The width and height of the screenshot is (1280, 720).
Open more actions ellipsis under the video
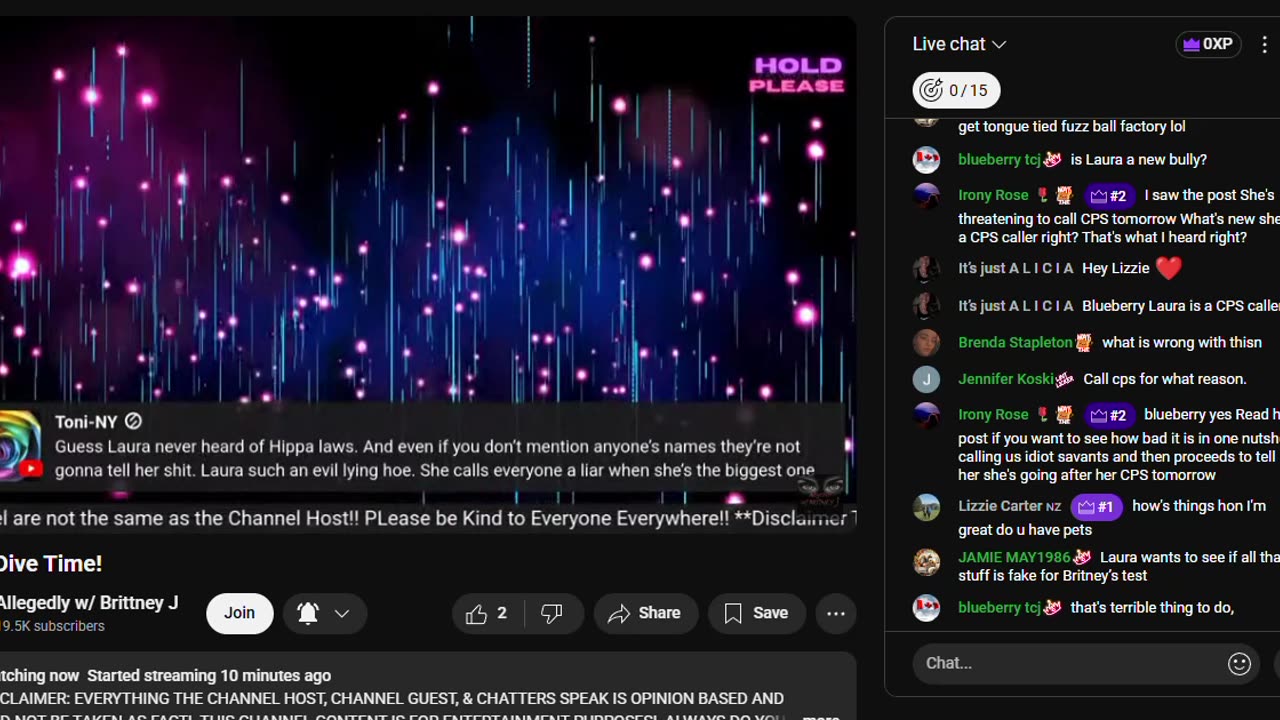click(836, 614)
